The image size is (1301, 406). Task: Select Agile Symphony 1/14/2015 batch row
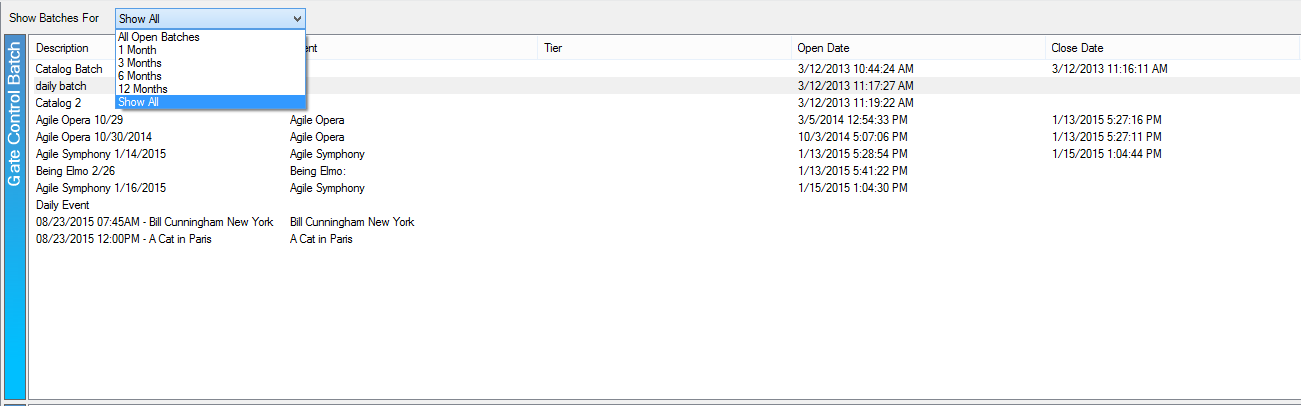[101, 154]
